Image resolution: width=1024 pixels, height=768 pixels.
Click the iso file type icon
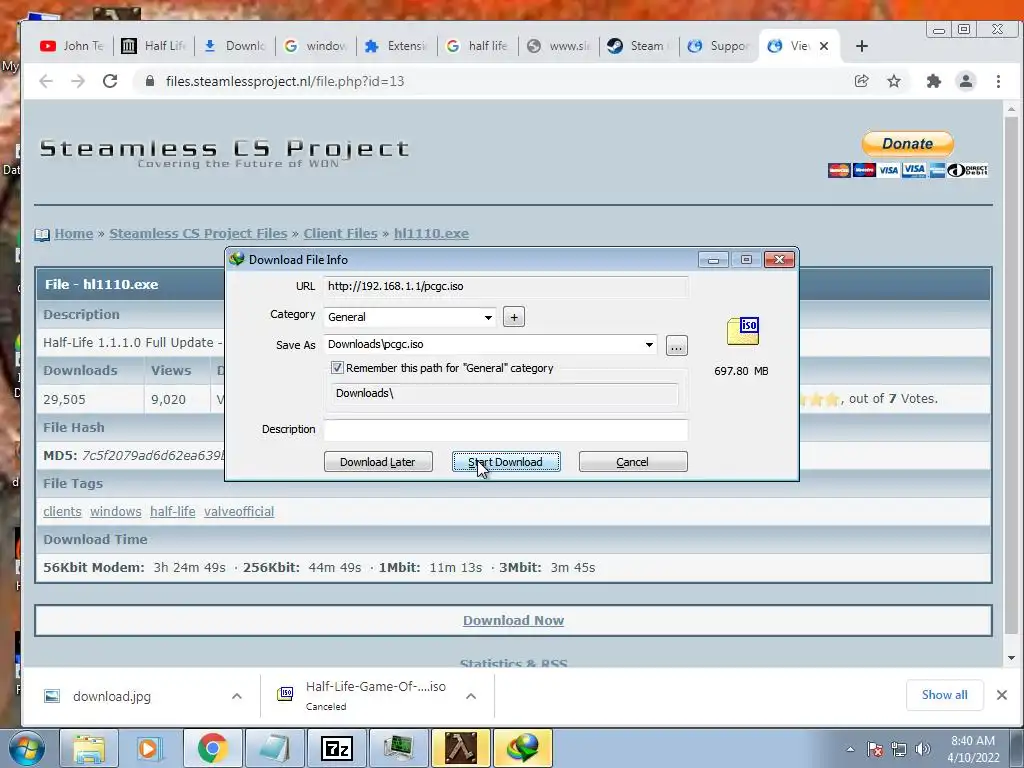pos(743,331)
